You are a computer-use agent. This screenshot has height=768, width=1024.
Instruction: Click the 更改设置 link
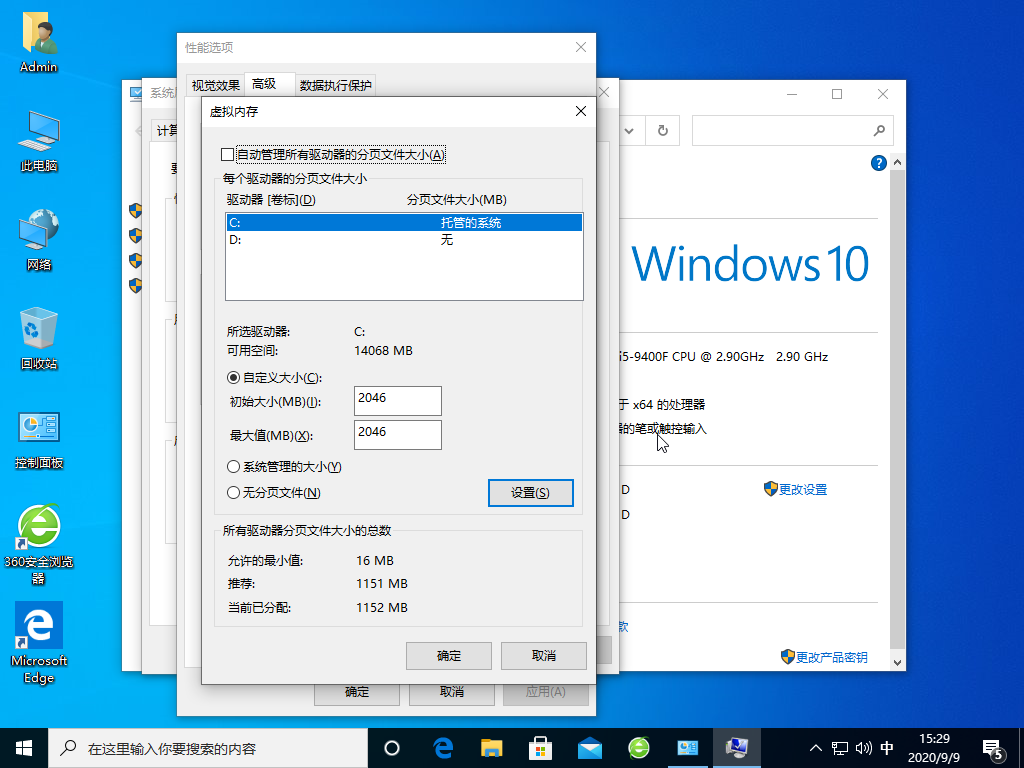[802, 490]
